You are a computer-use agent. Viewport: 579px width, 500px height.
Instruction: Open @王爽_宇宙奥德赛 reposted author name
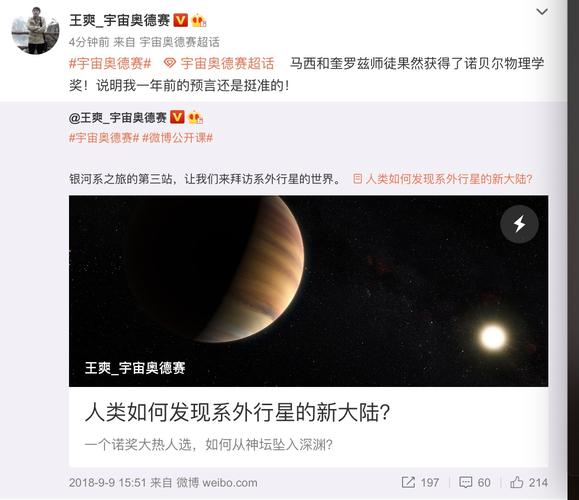point(118,118)
